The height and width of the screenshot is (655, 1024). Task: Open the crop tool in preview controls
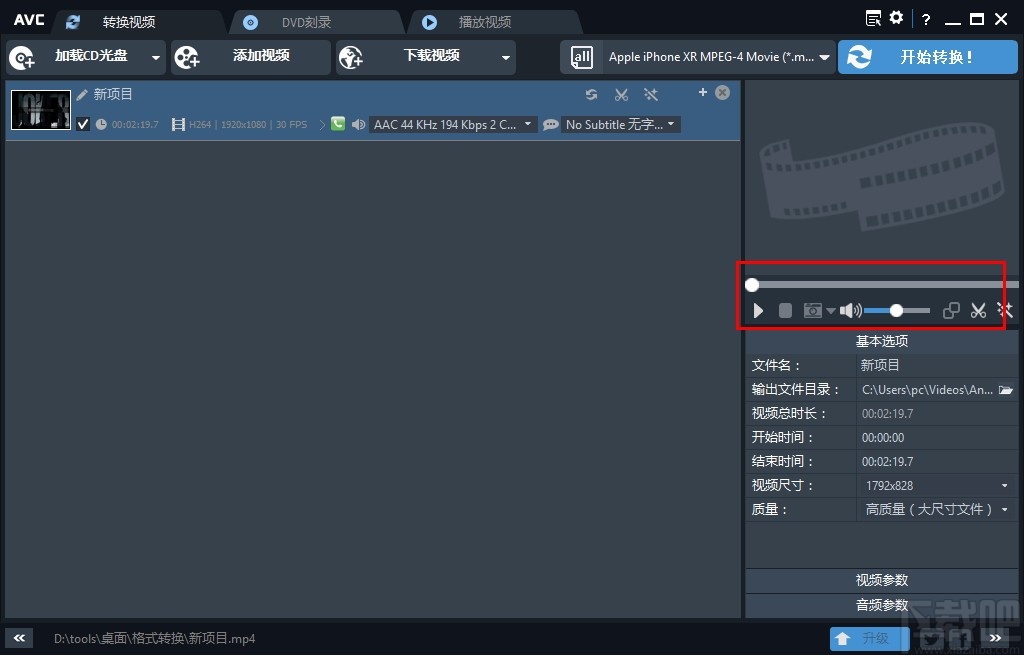pos(951,311)
